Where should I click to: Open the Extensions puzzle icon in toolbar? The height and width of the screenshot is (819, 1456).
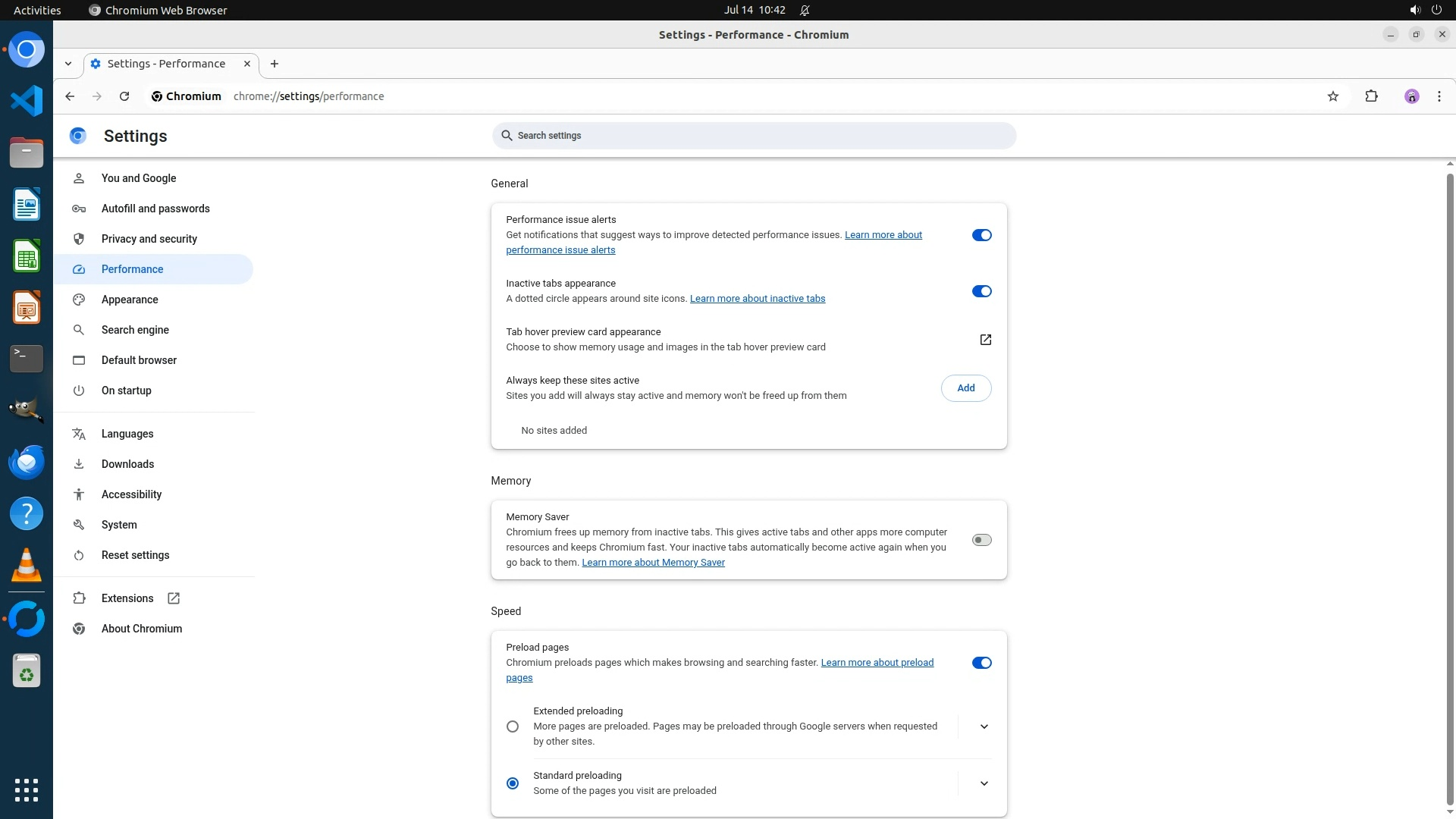tap(1371, 96)
